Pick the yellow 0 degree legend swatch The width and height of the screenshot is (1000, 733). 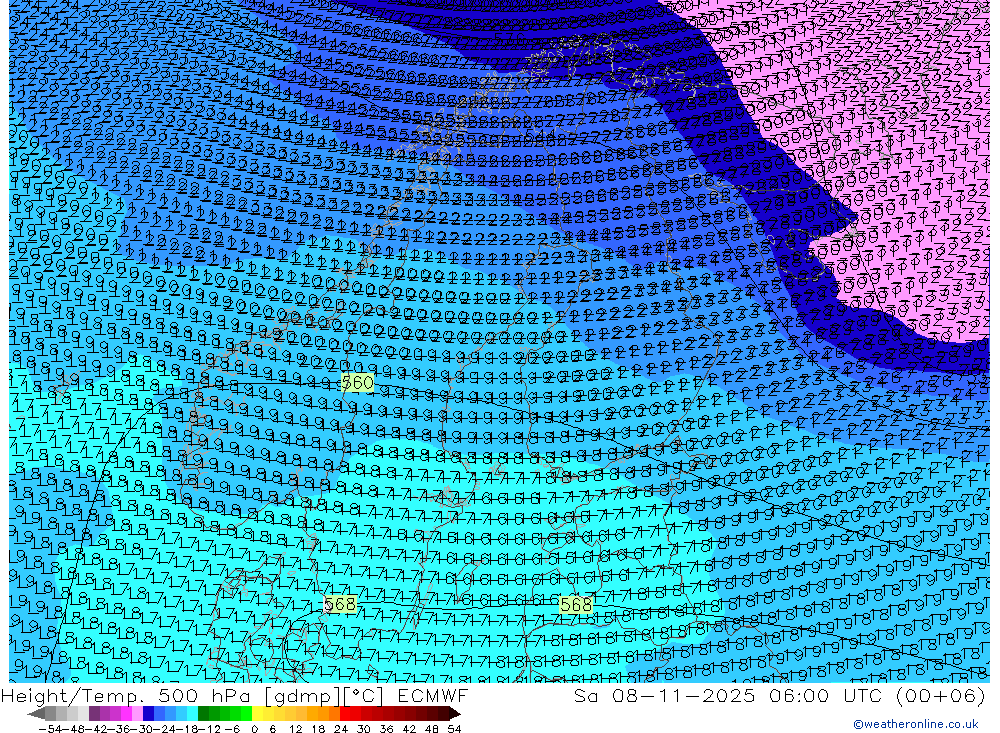258,714
